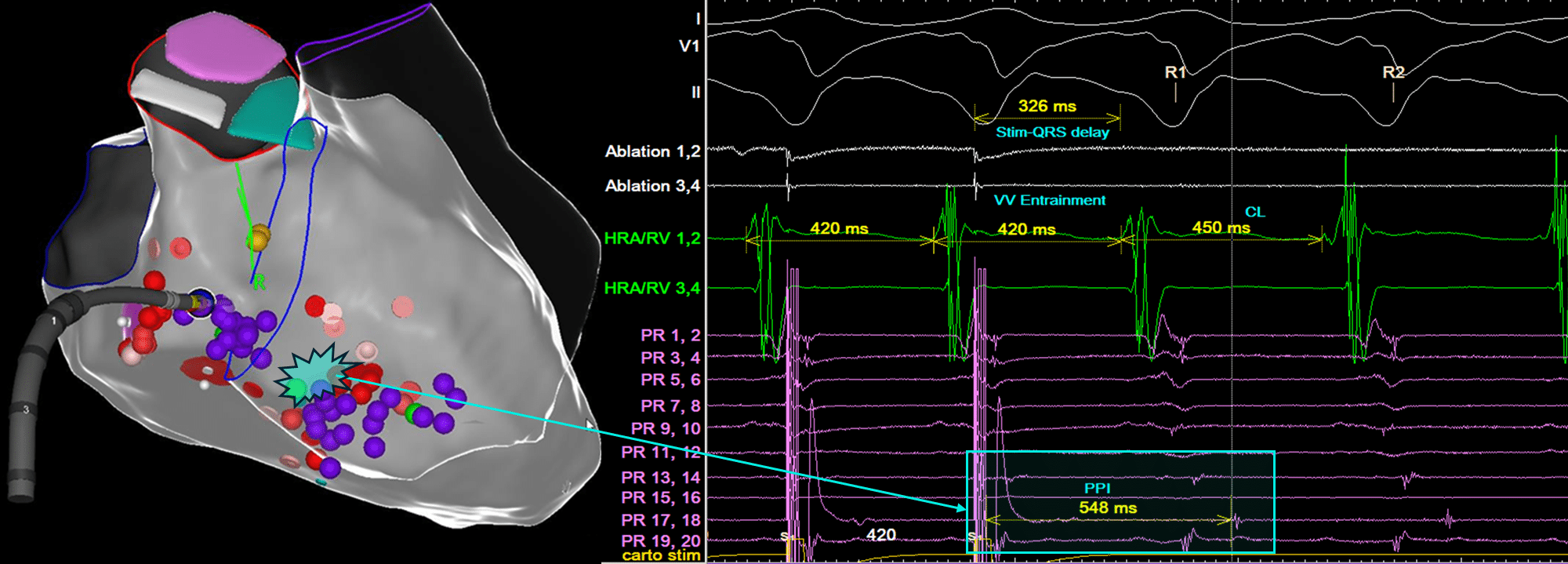Viewport: 1568px width, 564px height.
Task: Click the R2 beat annotation marker
Action: coord(1393,72)
